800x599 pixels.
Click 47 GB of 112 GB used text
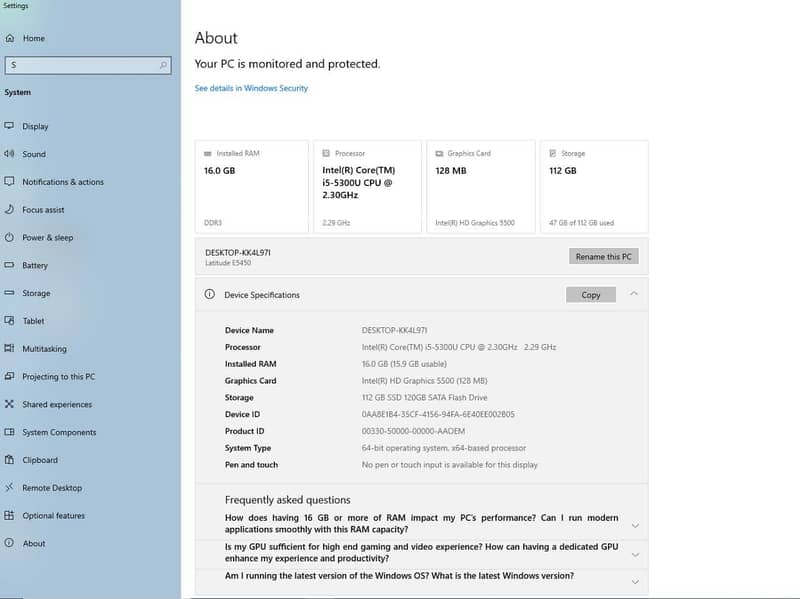pyautogui.click(x=582, y=223)
